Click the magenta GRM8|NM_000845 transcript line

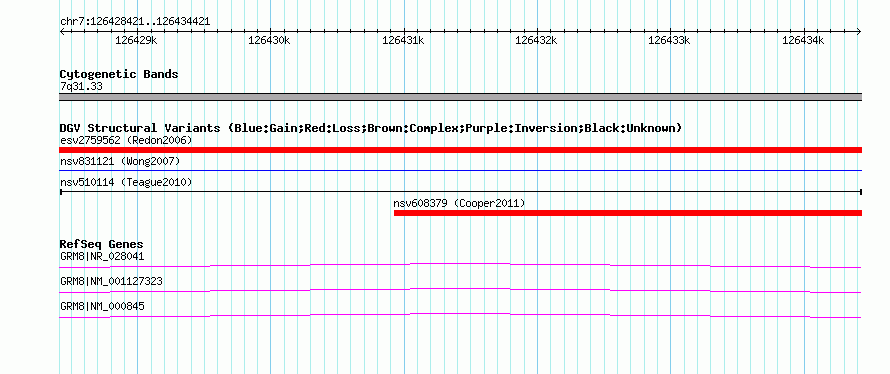click(460, 316)
